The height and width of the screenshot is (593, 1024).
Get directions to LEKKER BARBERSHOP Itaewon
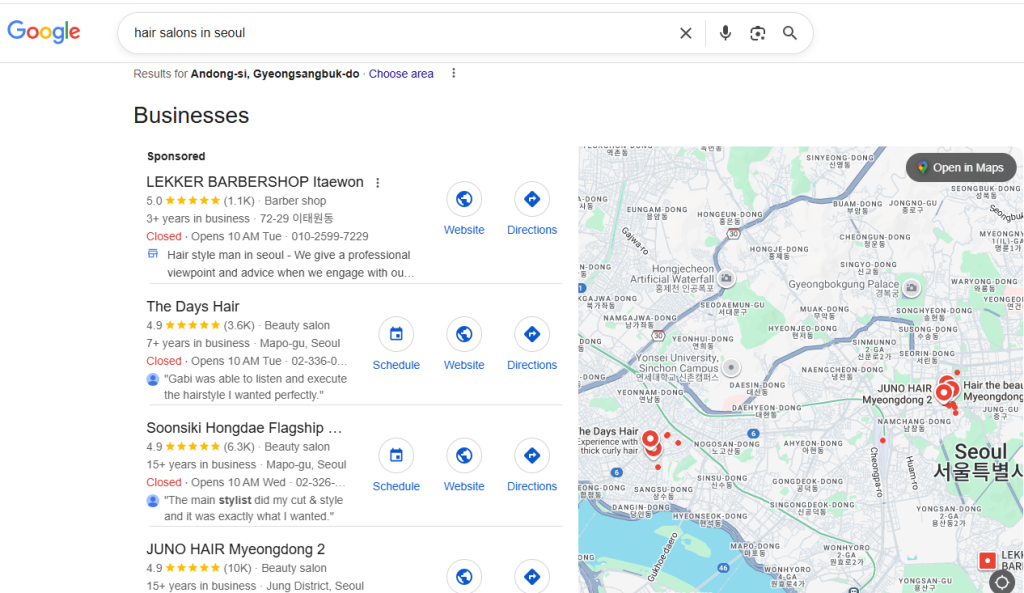point(531,199)
